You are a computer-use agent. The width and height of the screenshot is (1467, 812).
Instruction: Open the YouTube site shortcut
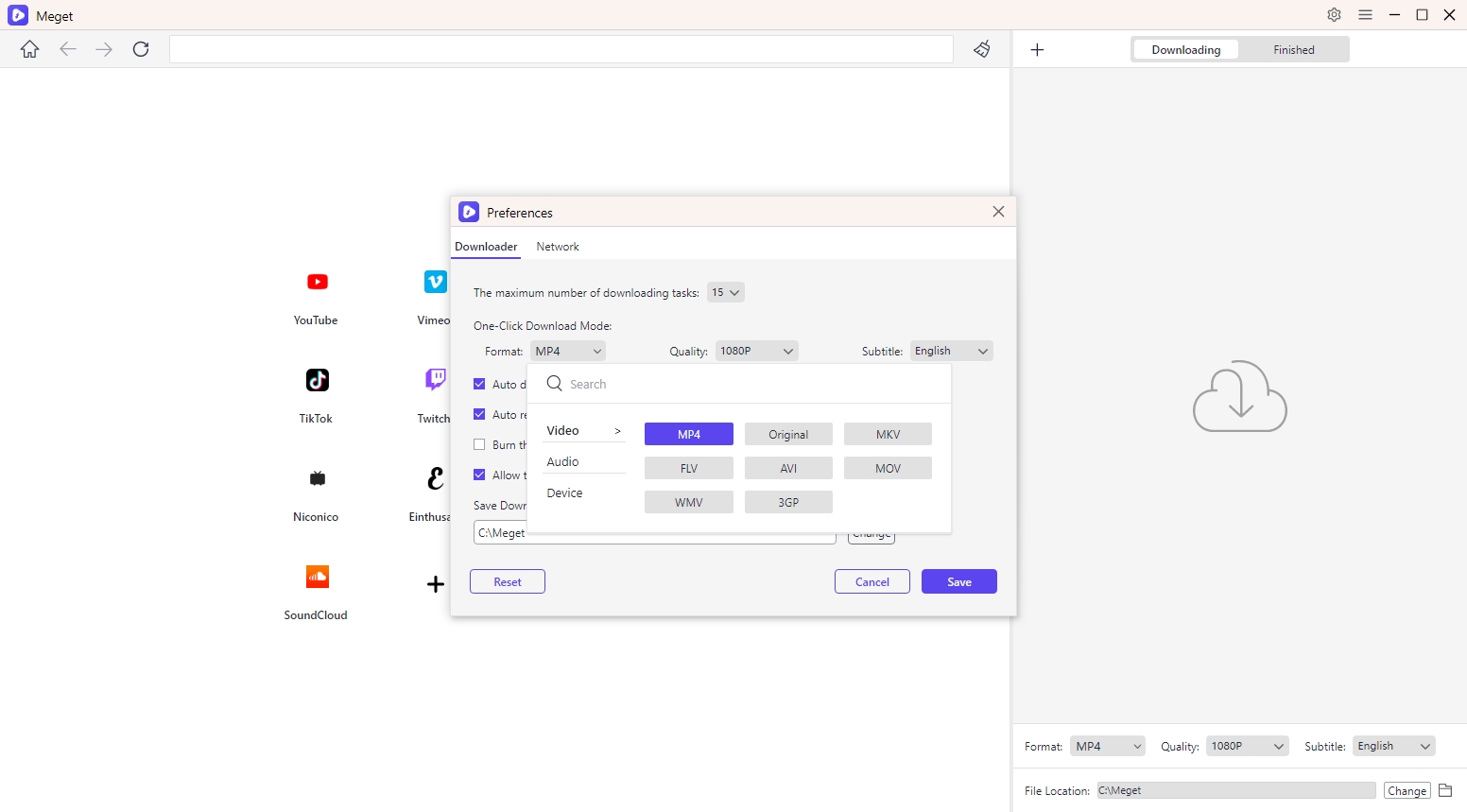317,282
